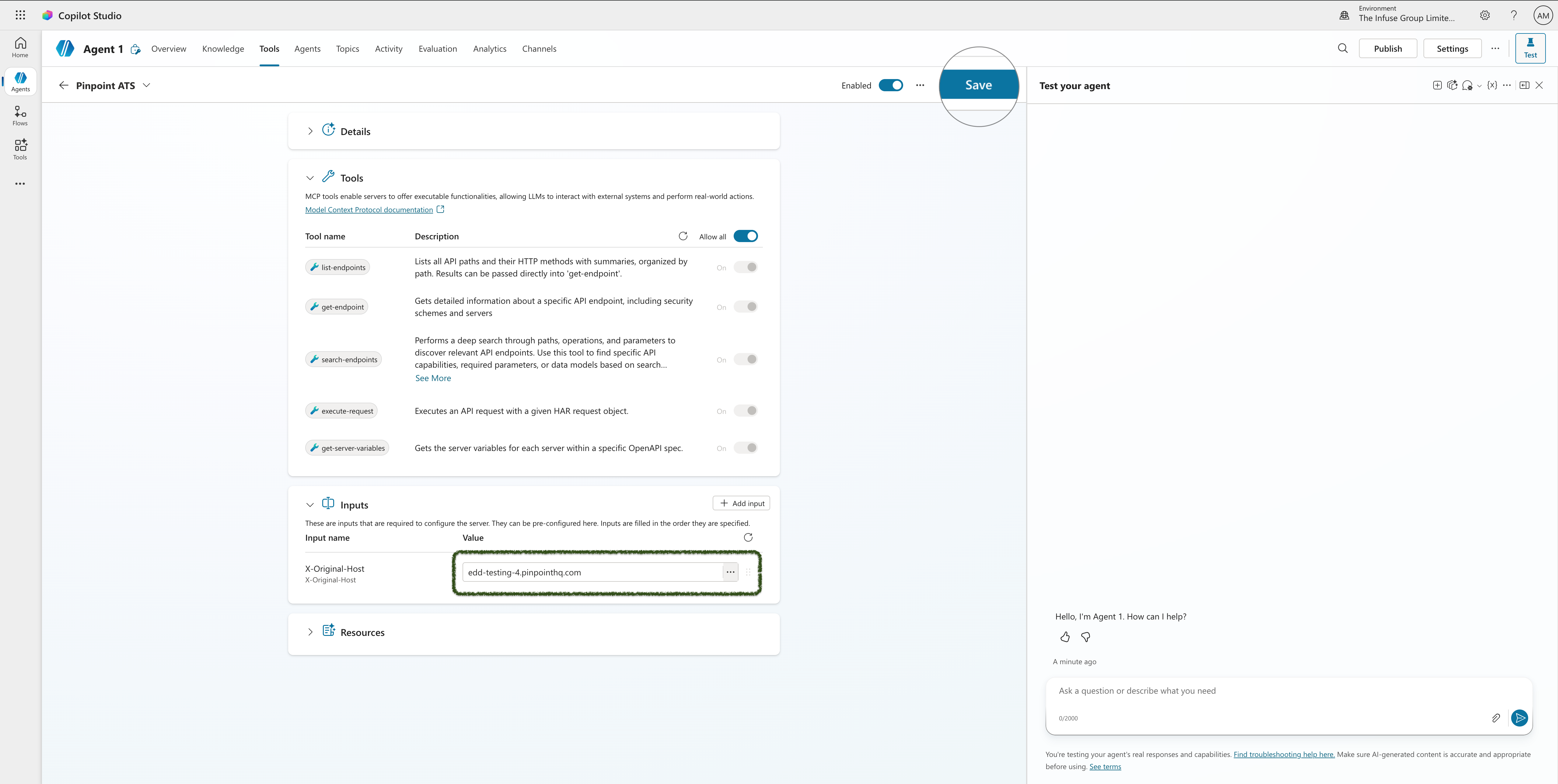Screen dimensions: 1558x784
Task: Open the variables {x} panel
Action: click(x=1492, y=85)
